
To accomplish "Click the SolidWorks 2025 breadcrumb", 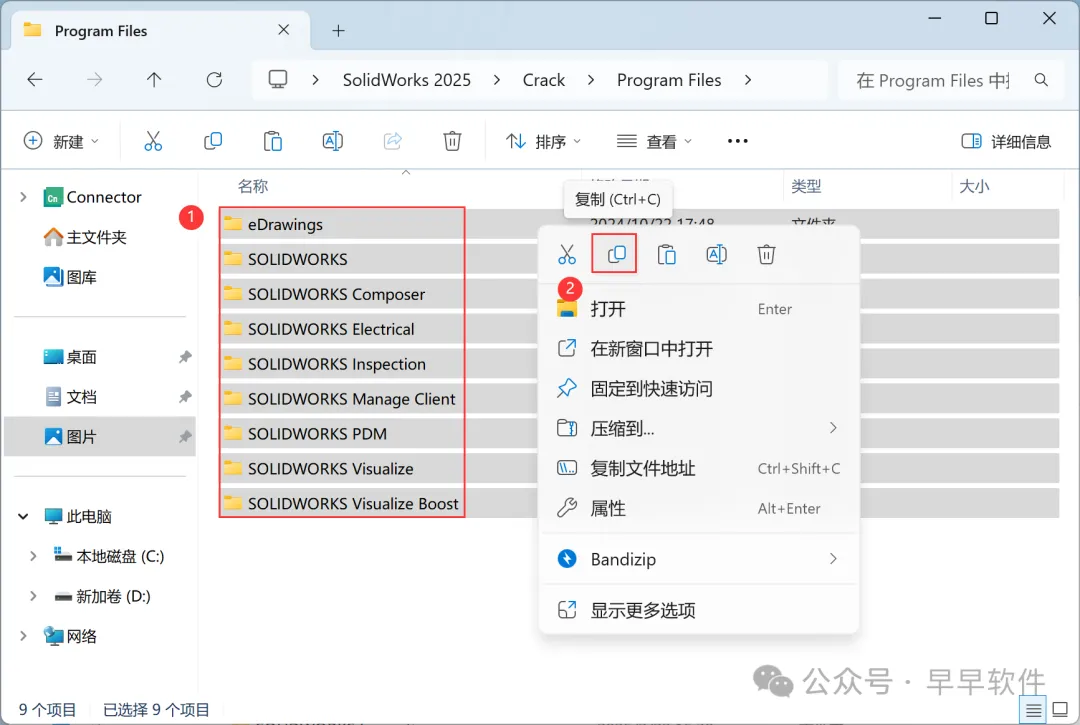I will tap(406, 80).
